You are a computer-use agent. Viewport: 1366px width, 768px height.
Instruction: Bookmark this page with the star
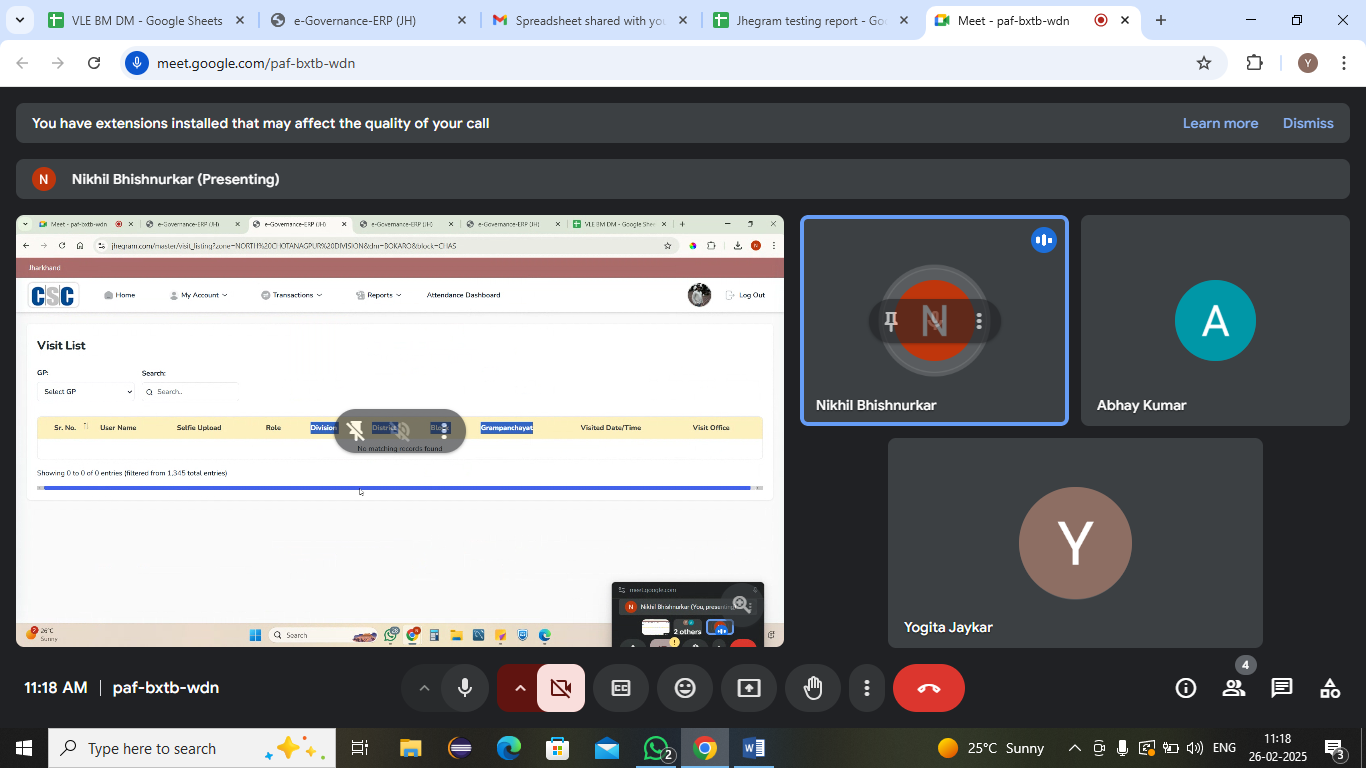click(x=1204, y=63)
